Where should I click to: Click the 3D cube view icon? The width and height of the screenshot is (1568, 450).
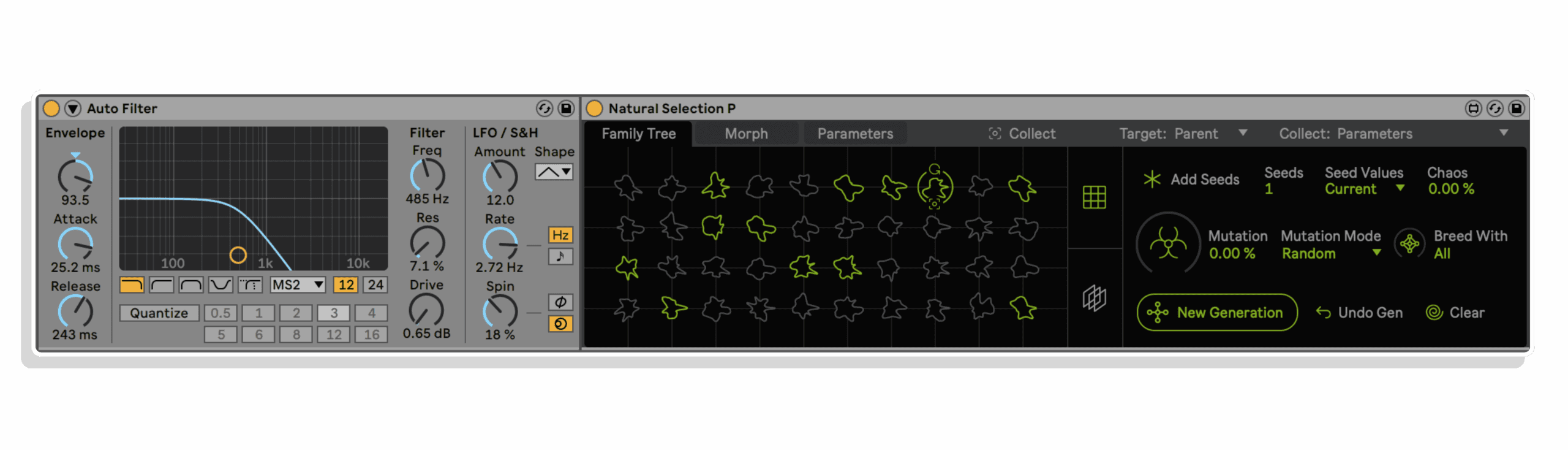pos(1094,299)
